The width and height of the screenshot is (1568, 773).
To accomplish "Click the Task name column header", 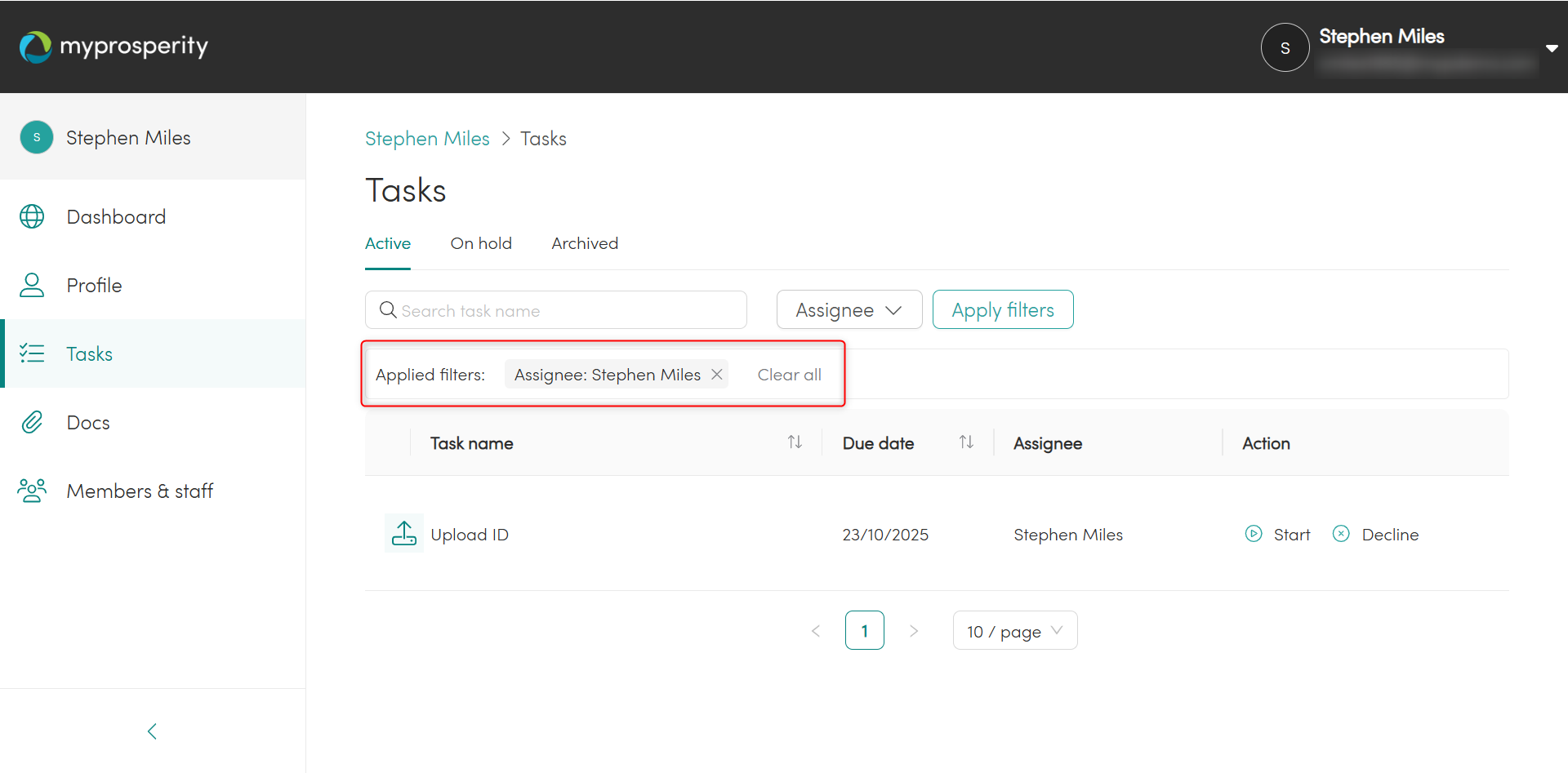I will [472, 443].
